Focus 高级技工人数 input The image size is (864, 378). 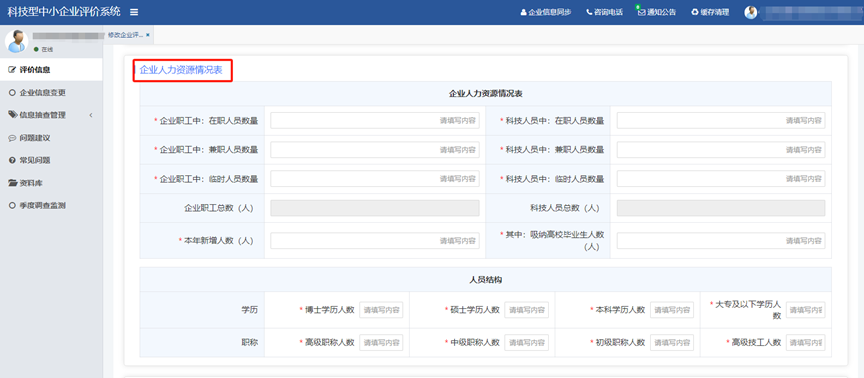point(806,342)
